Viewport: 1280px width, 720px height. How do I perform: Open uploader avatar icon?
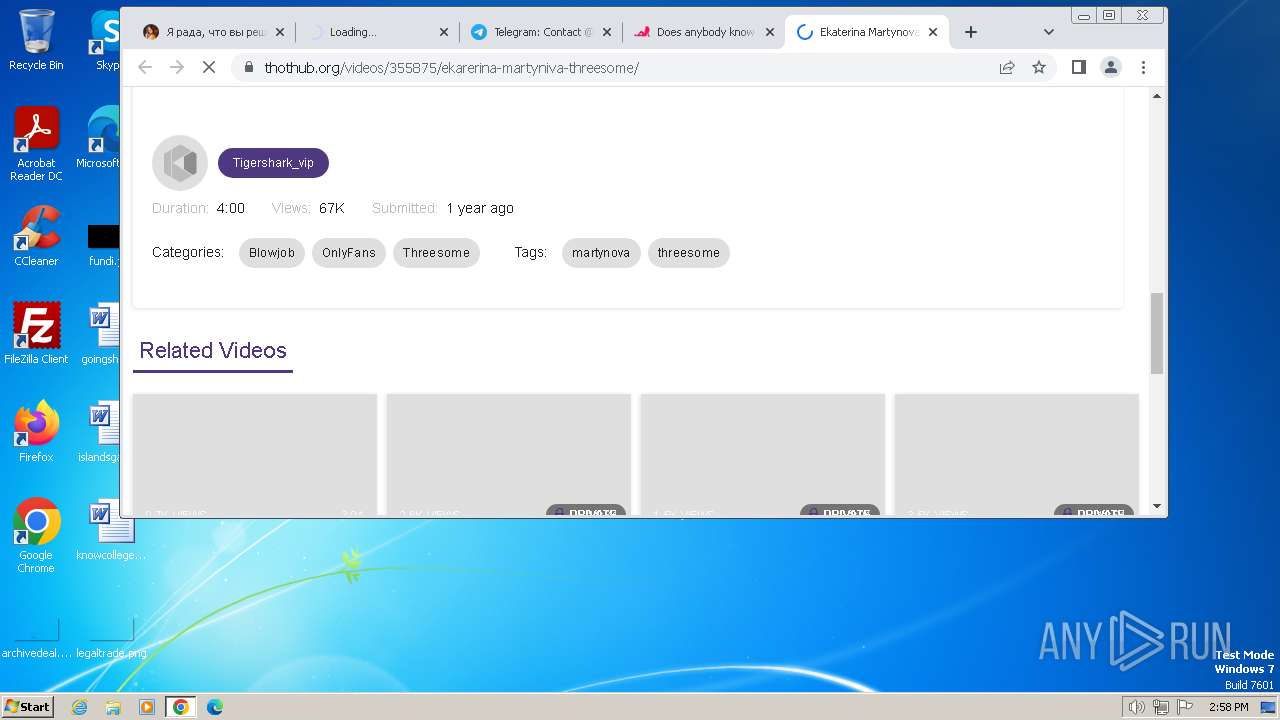(180, 162)
